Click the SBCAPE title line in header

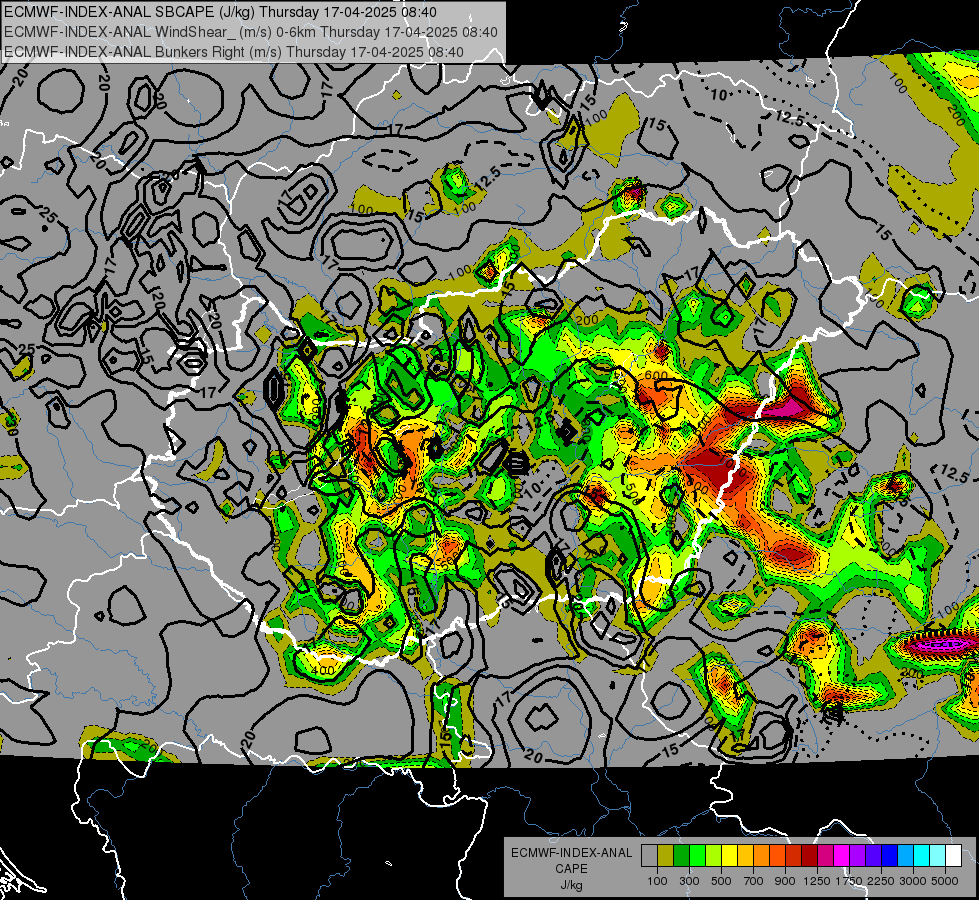tap(220, 12)
